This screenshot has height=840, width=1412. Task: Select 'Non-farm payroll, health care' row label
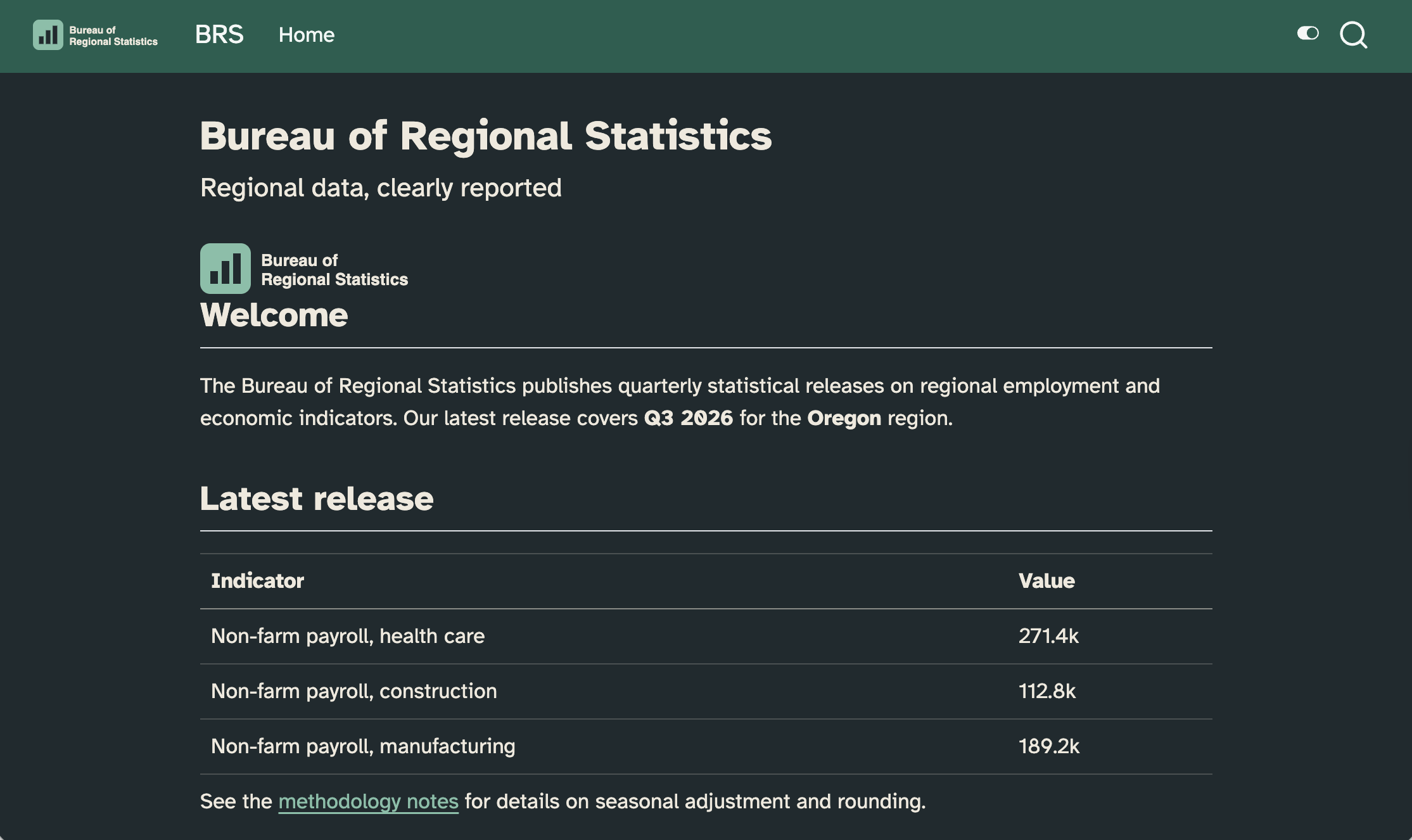(348, 636)
